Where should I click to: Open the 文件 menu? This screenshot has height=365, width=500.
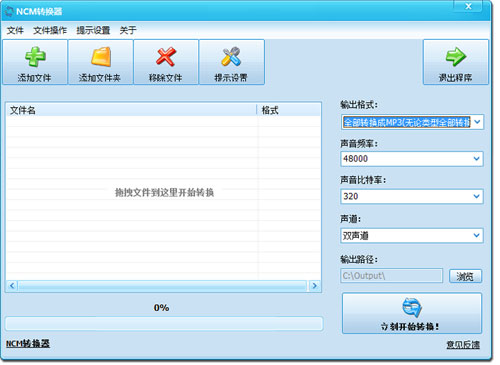click(x=15, y=30)
